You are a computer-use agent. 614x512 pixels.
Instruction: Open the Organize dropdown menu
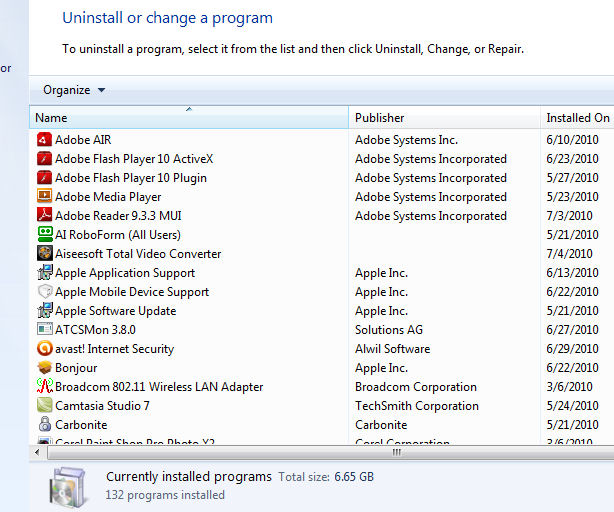74,90
